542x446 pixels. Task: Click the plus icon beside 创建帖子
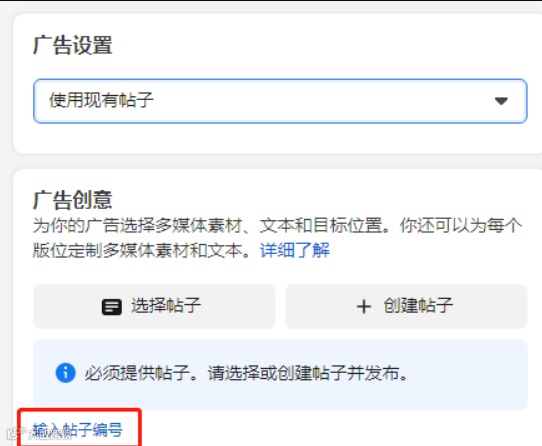(364, 307)
